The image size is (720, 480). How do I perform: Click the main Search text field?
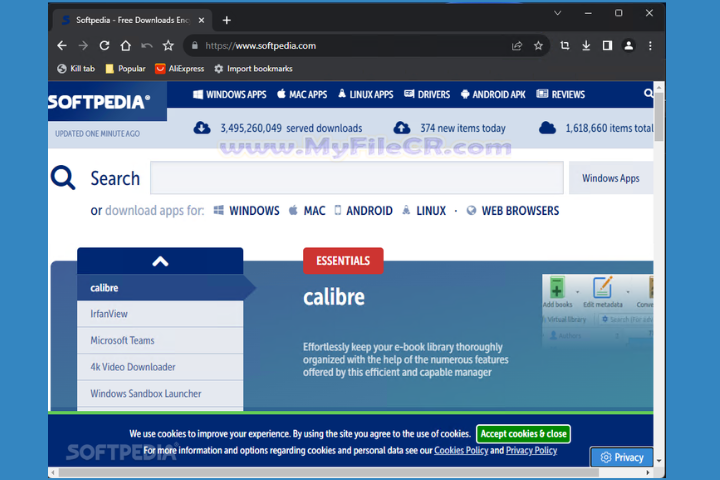click(x=357, y=178)
